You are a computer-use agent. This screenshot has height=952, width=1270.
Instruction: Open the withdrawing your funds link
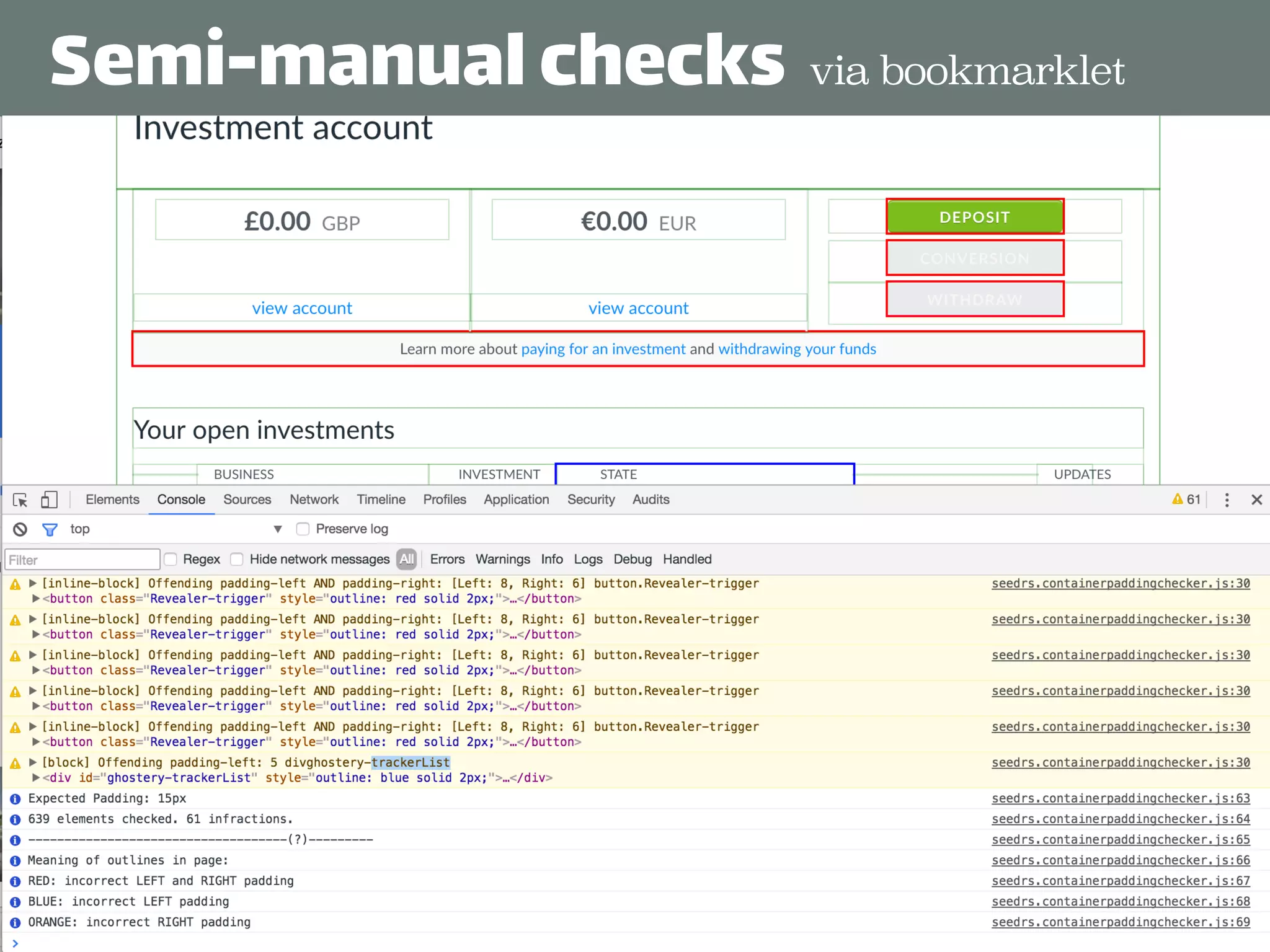pyautogui.click(x=797, y=349)
